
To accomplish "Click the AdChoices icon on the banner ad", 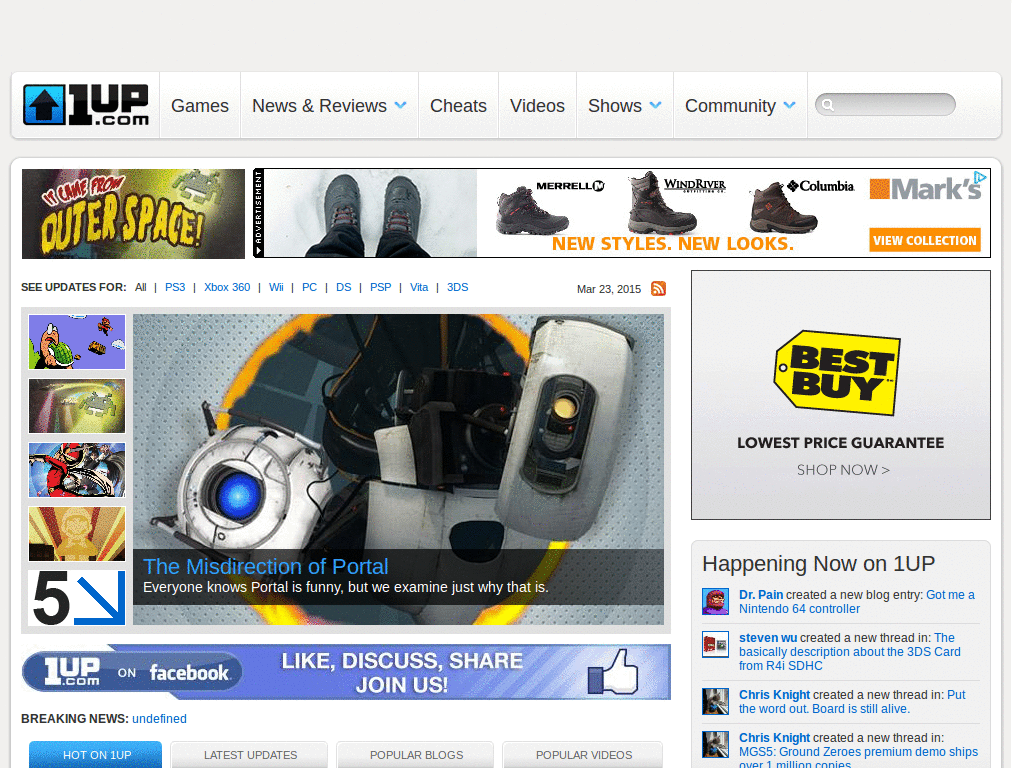I will (x=980, y=177).
